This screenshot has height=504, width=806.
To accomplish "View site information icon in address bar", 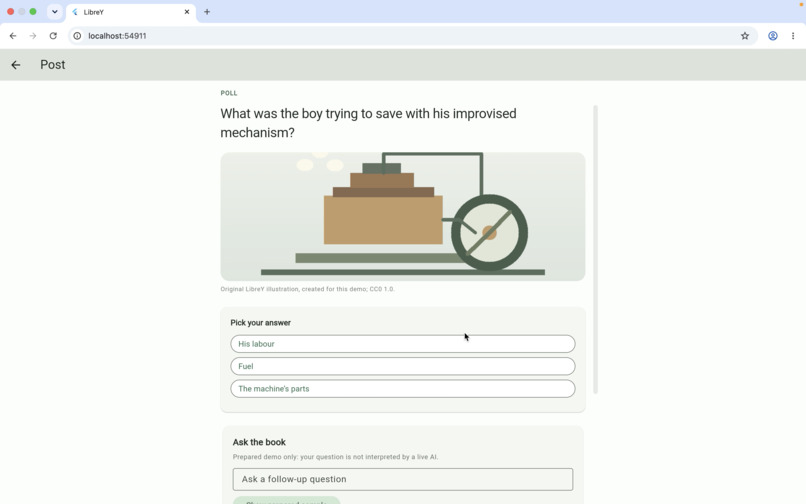I will click(77, 36).
